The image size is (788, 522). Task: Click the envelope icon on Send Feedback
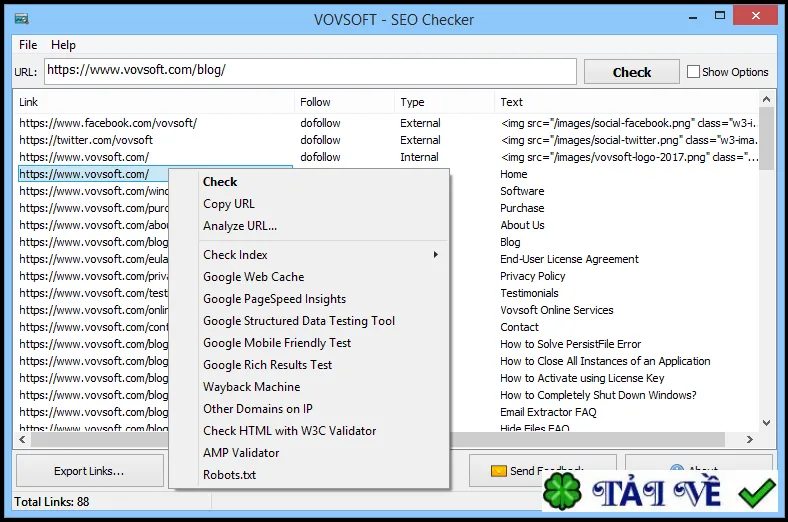click(499, 471)
